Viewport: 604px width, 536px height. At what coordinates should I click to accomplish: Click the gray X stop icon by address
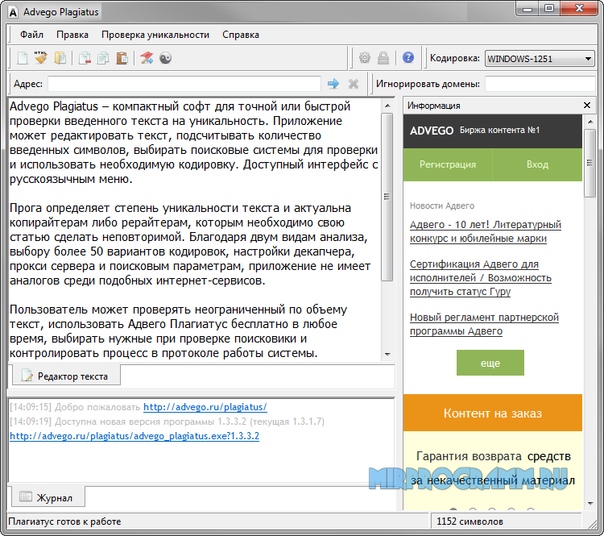point(353,83)
